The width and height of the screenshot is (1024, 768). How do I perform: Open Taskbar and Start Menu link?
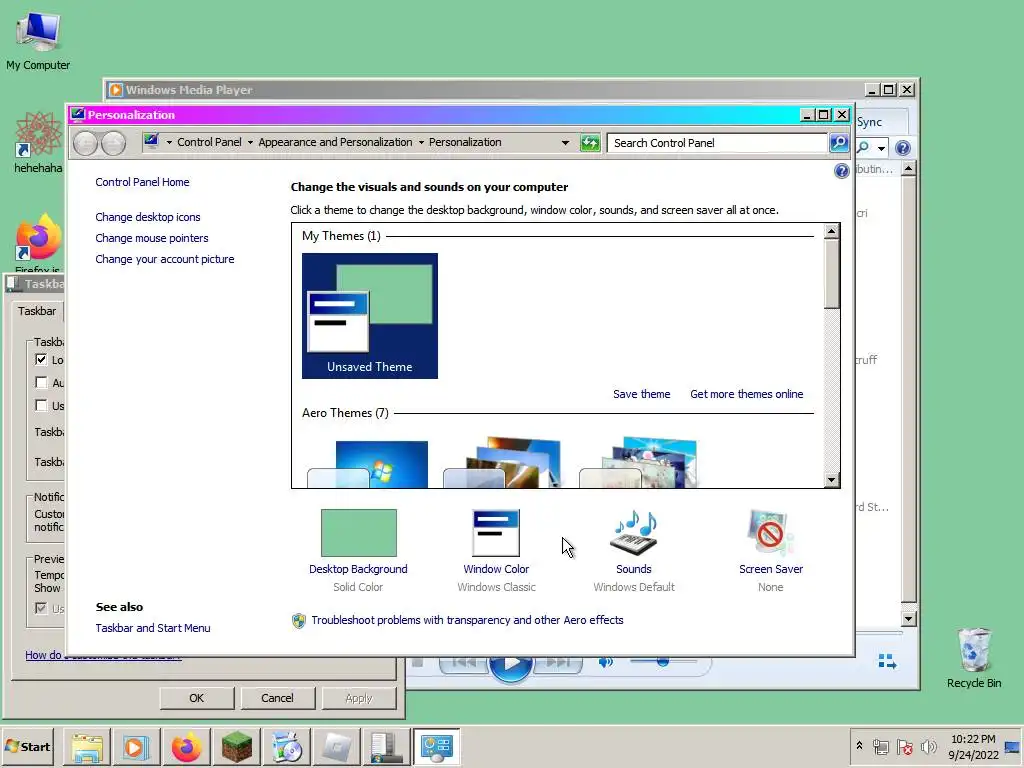pos(153,628)
